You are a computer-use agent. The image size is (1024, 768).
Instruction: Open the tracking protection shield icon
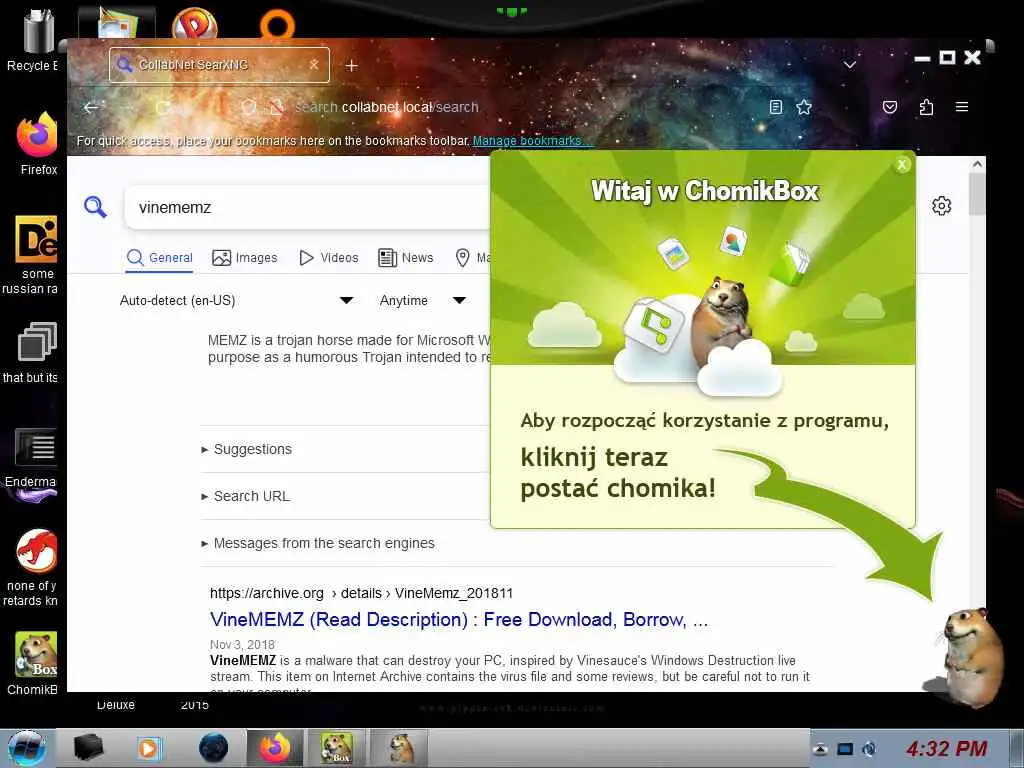point(248,107)
